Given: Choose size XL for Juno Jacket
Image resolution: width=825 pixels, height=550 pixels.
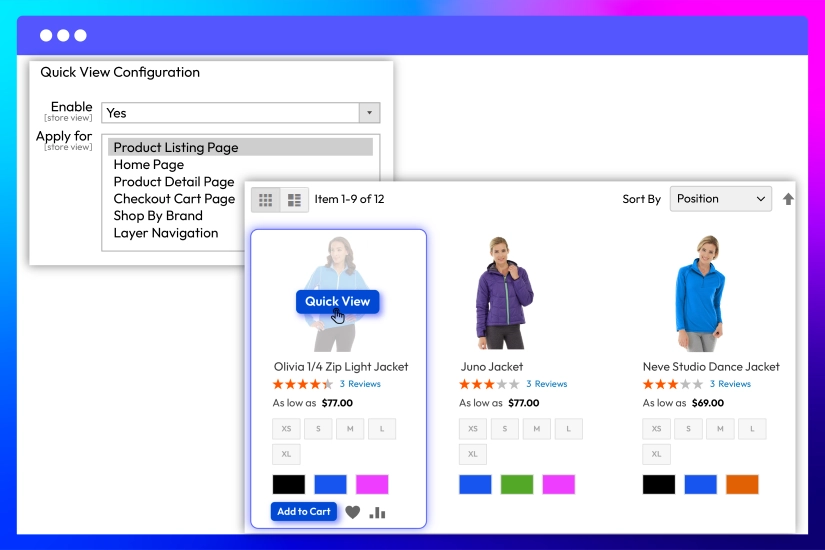Looking at the screenshot, I should point(473,454).
